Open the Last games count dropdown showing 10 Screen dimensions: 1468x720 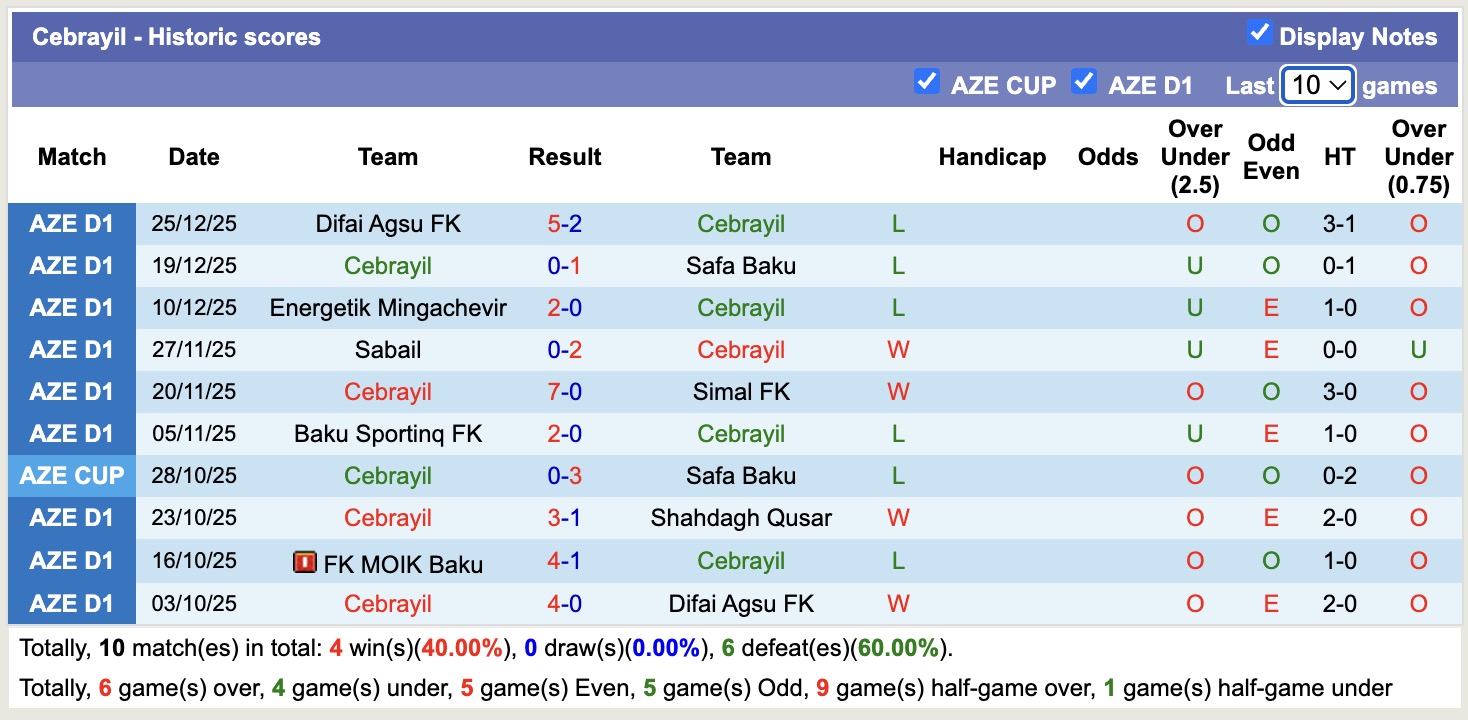1317,86
